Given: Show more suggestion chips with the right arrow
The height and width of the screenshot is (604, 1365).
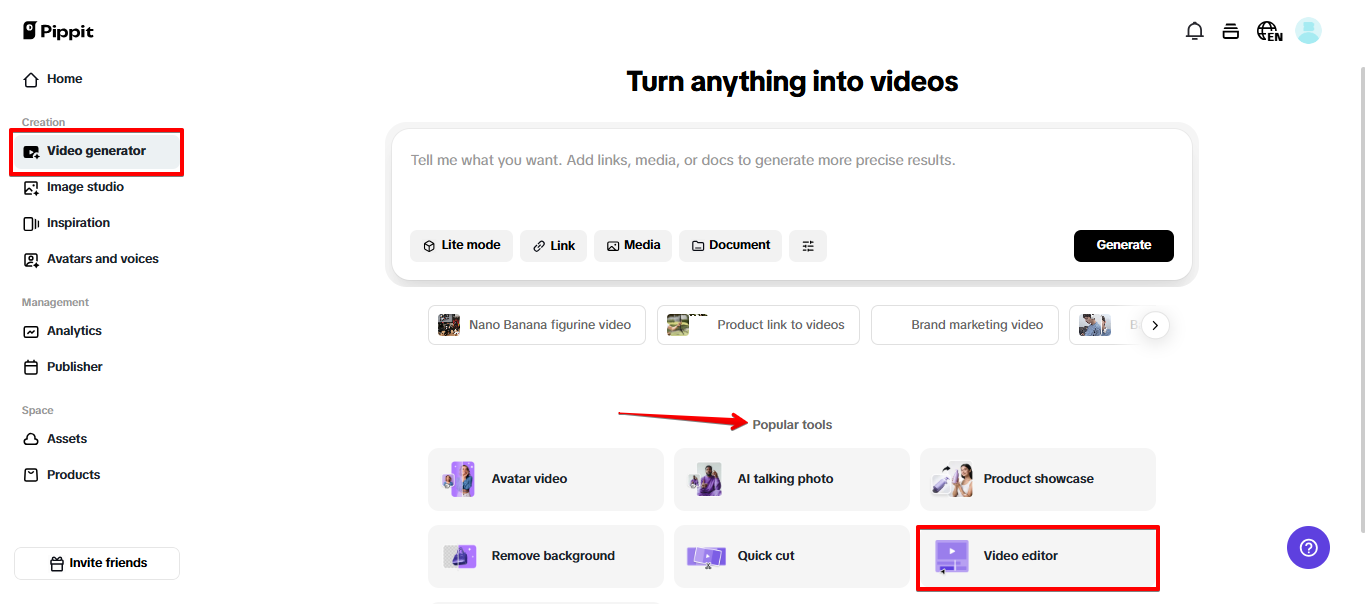Looking at the screenshot, I should [1155, 324].
